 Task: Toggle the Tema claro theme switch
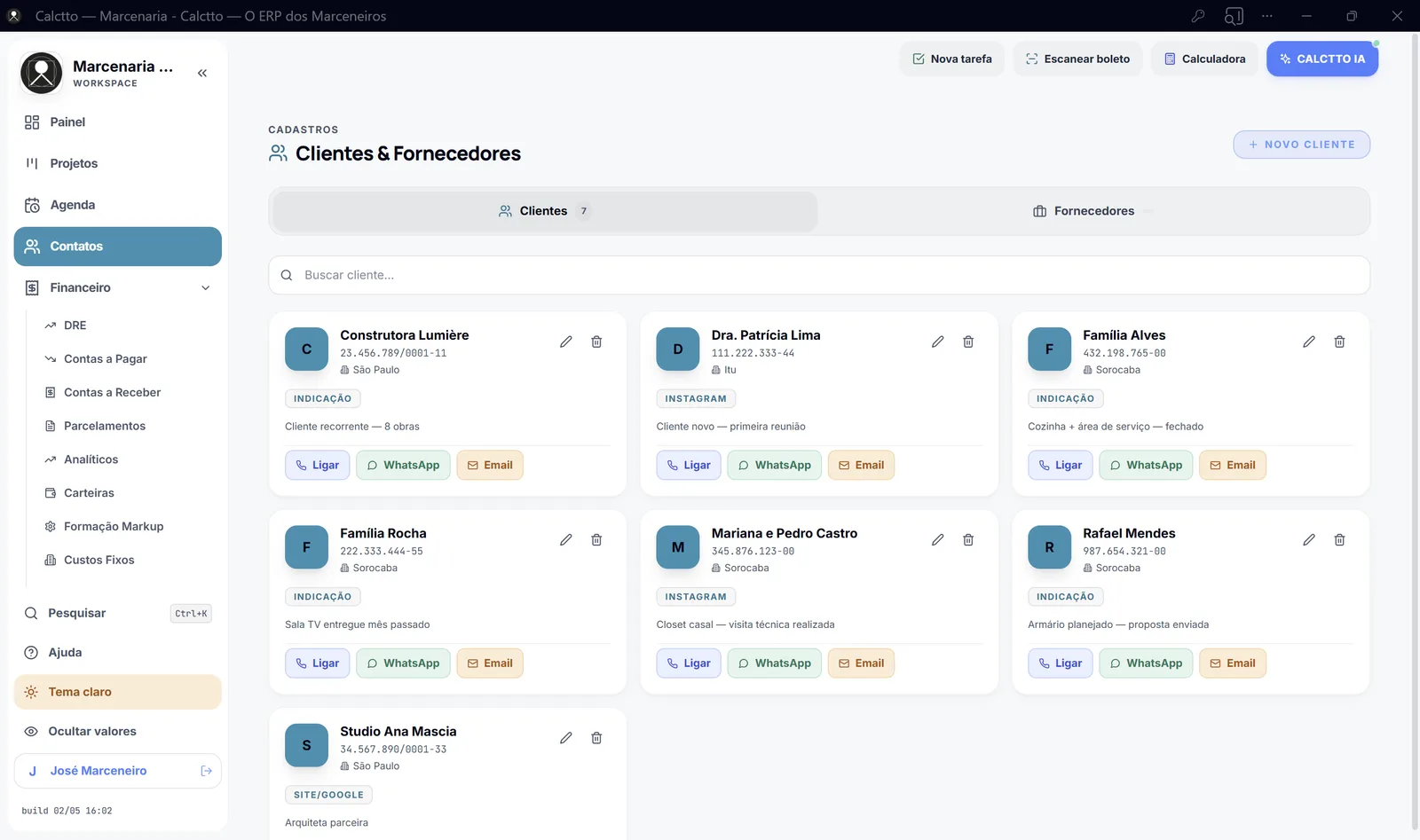click(x=118, y=692)
